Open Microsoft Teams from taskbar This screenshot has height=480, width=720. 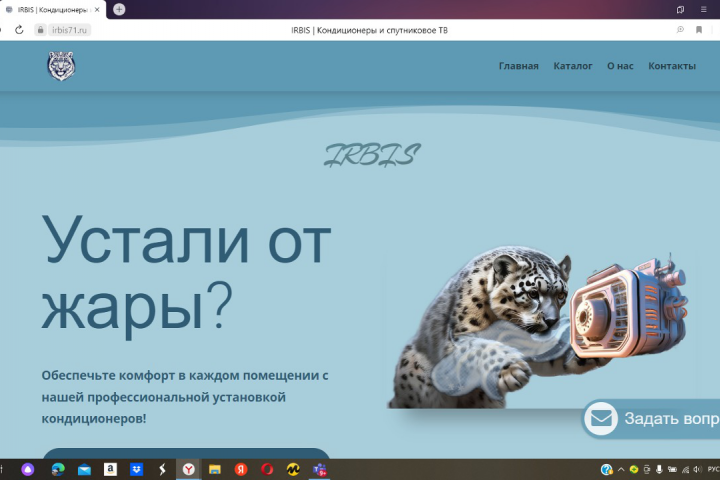pos(320,469)
